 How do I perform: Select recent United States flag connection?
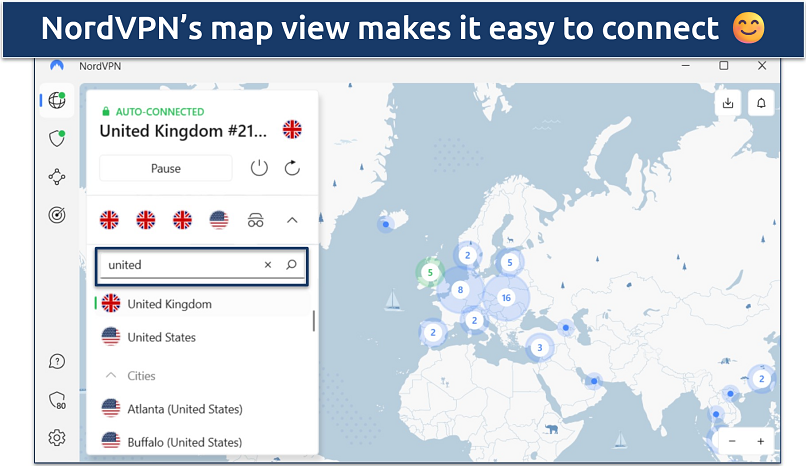[x=218, y=220]
